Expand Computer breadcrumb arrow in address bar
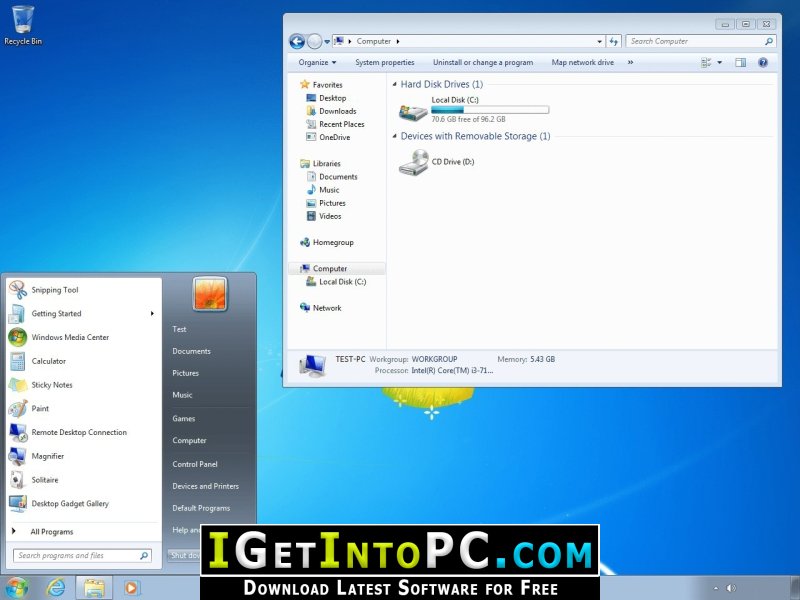 pos(398,41)
